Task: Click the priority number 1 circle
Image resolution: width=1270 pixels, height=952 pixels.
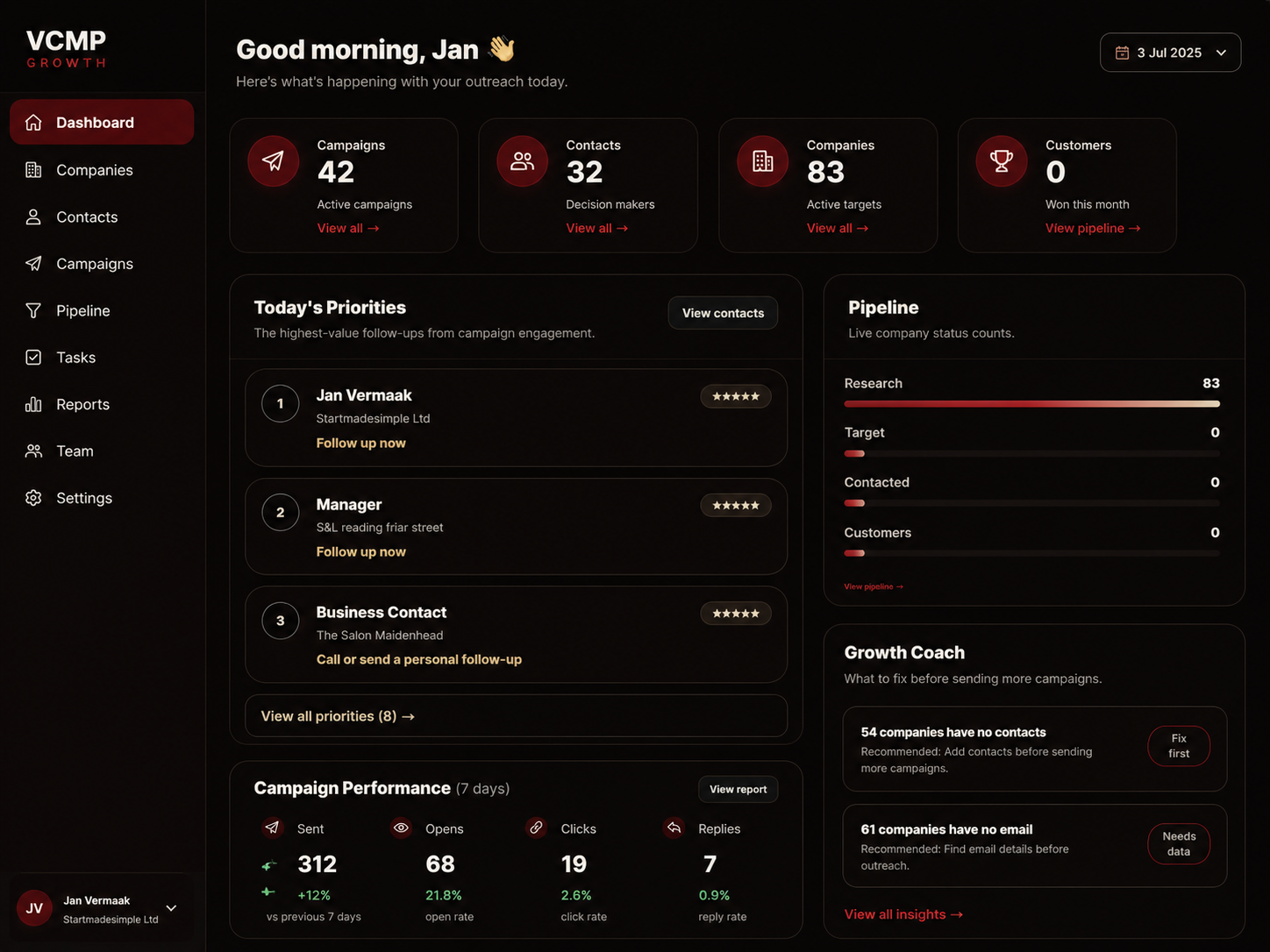Action: (281, 404)
